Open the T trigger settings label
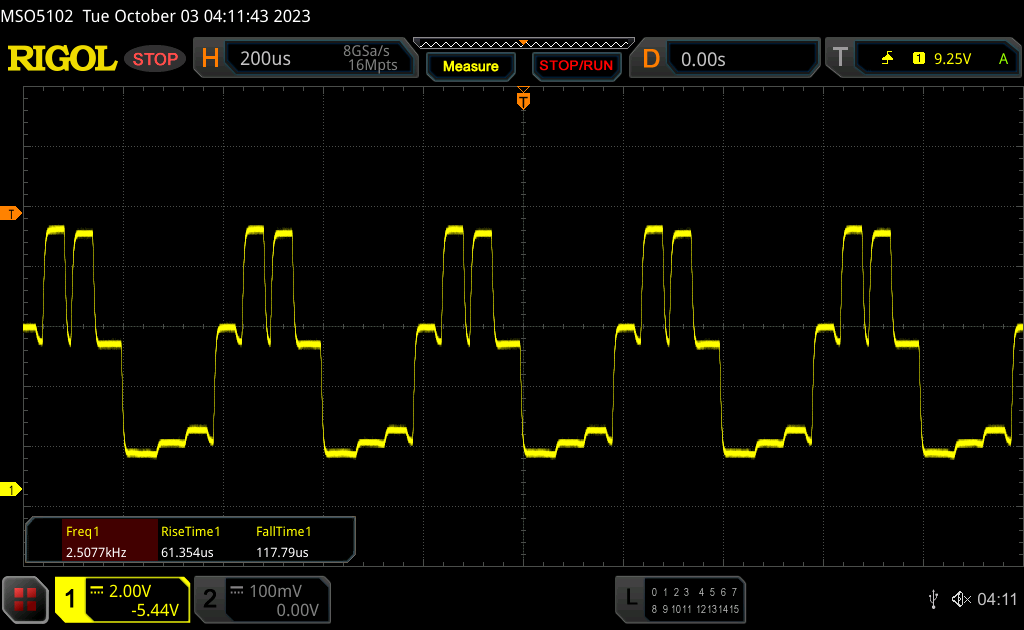The height and width of the screenshot is (630, 1024). (840, 59)
